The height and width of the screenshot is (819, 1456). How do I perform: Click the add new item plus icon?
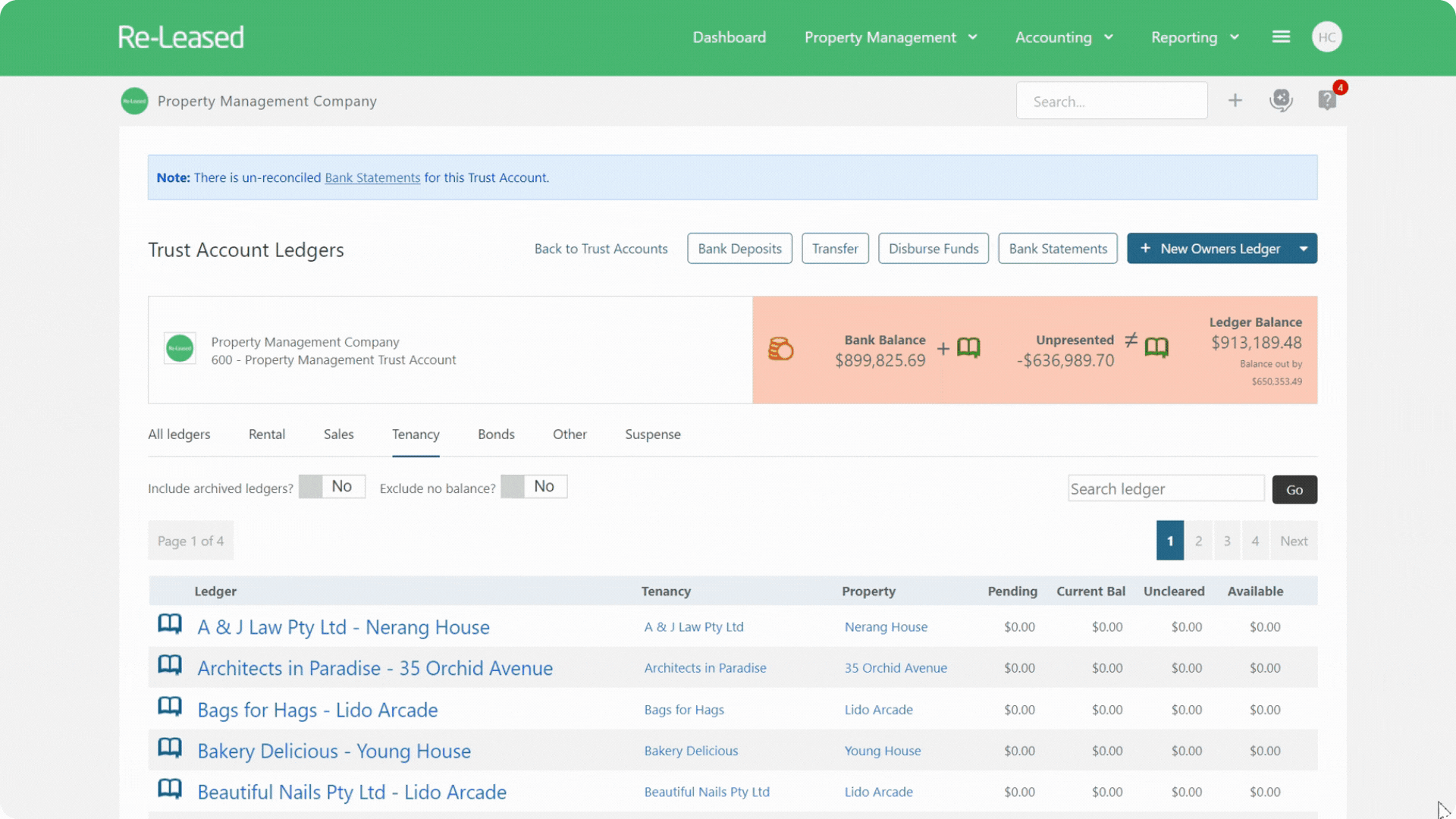pos(1235,100)
